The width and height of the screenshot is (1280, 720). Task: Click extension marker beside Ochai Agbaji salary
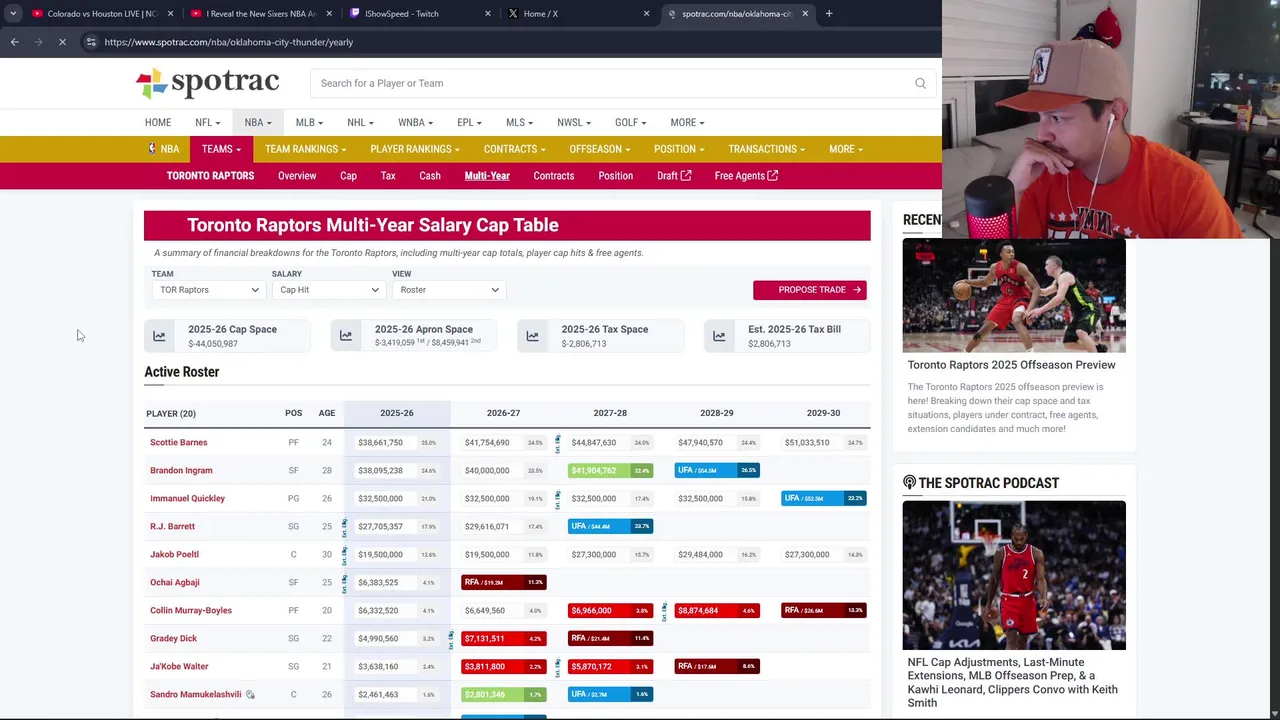[344, 582]
